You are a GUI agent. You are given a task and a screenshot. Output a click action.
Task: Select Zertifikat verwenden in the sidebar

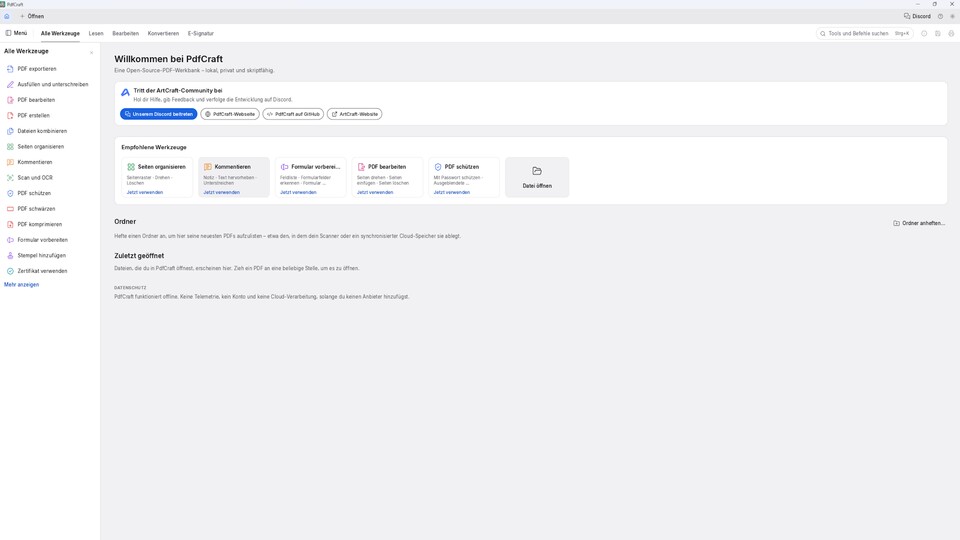tap(49, 271)
